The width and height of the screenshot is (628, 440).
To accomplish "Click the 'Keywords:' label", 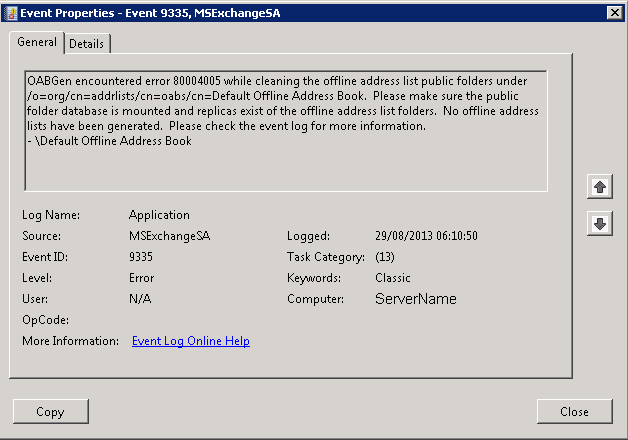I will [314, 278].
